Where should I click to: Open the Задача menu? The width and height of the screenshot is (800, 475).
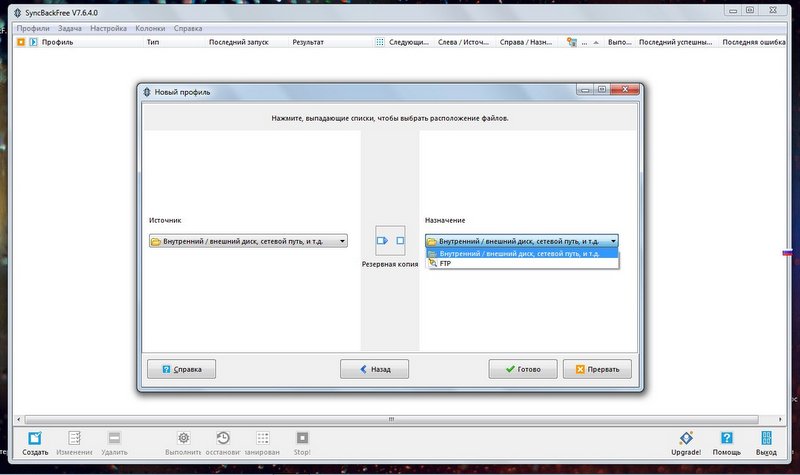click(70, 29)
